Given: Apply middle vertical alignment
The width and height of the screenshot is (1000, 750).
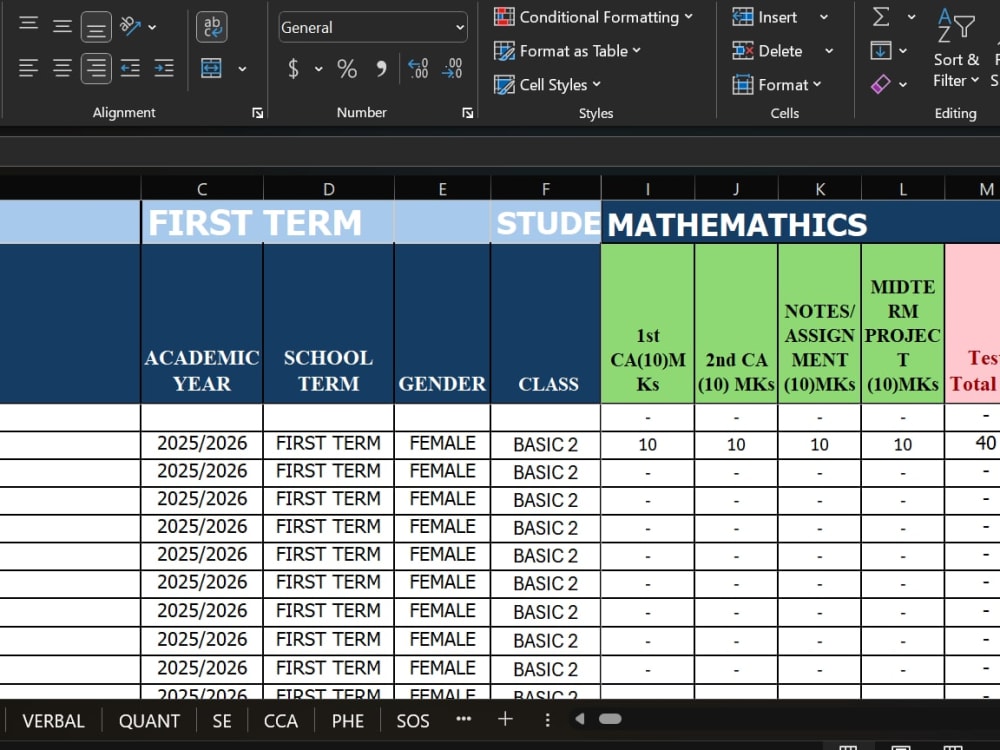Looking at the screenshot, I should [x=62, y=26].
